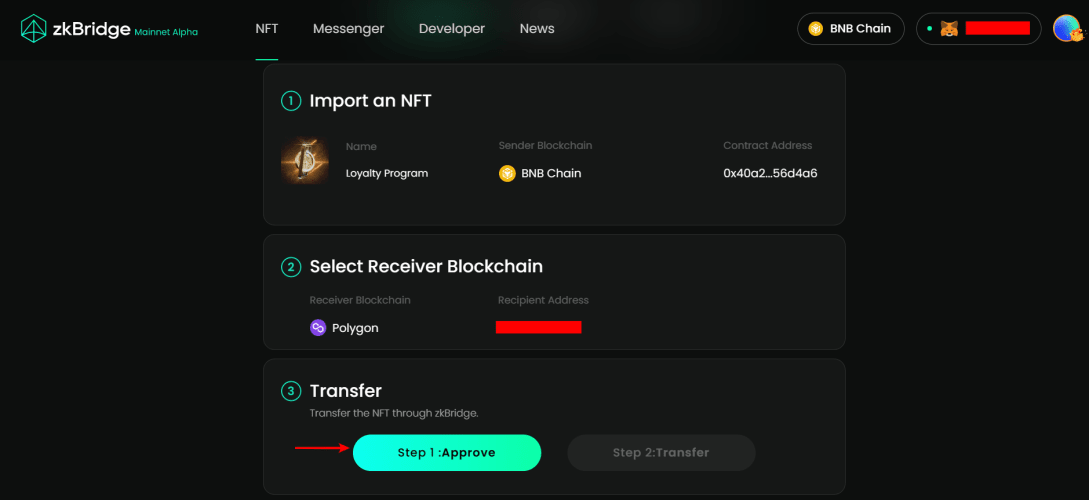
Task: Switch to the Messenger tab
Action: click(x=348, y=29)
